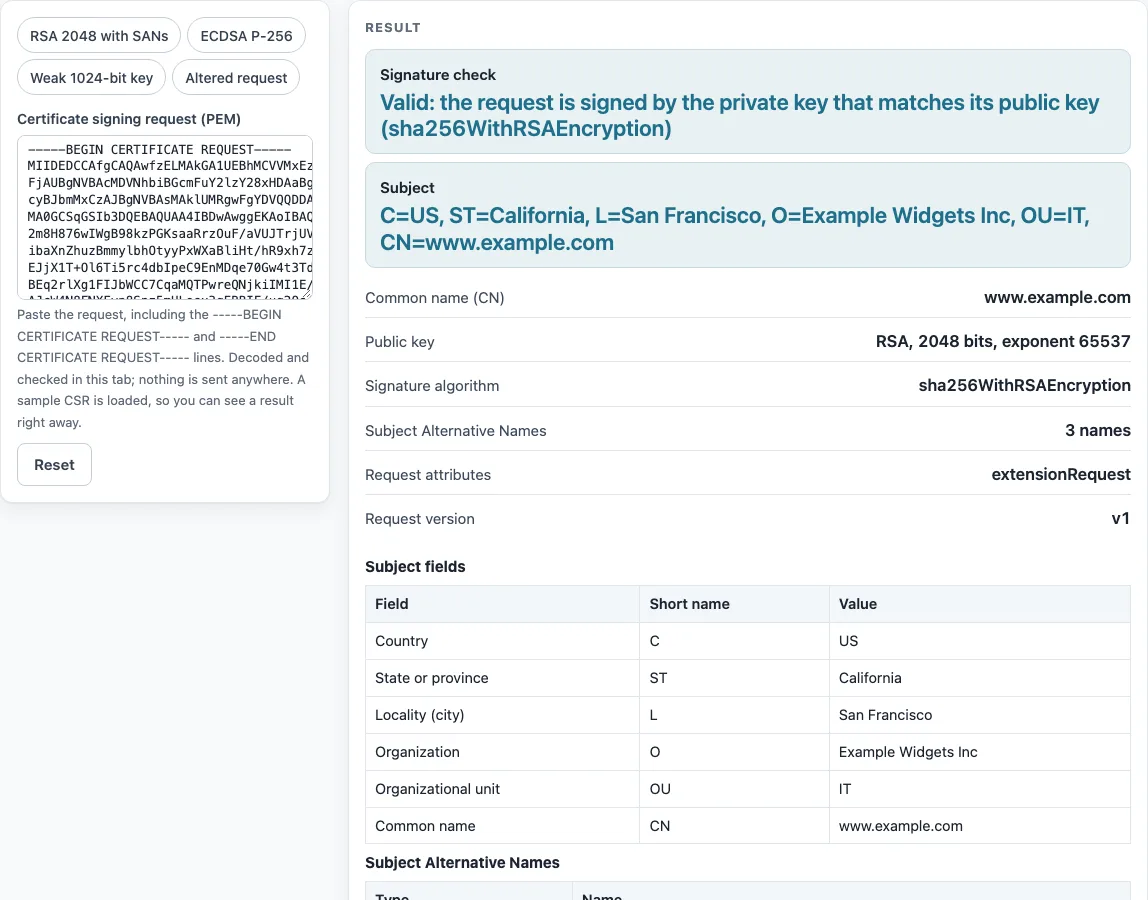
Task: Click the 'Subject Alternative Names' summary row label
Action: click(x=455, y=431)
